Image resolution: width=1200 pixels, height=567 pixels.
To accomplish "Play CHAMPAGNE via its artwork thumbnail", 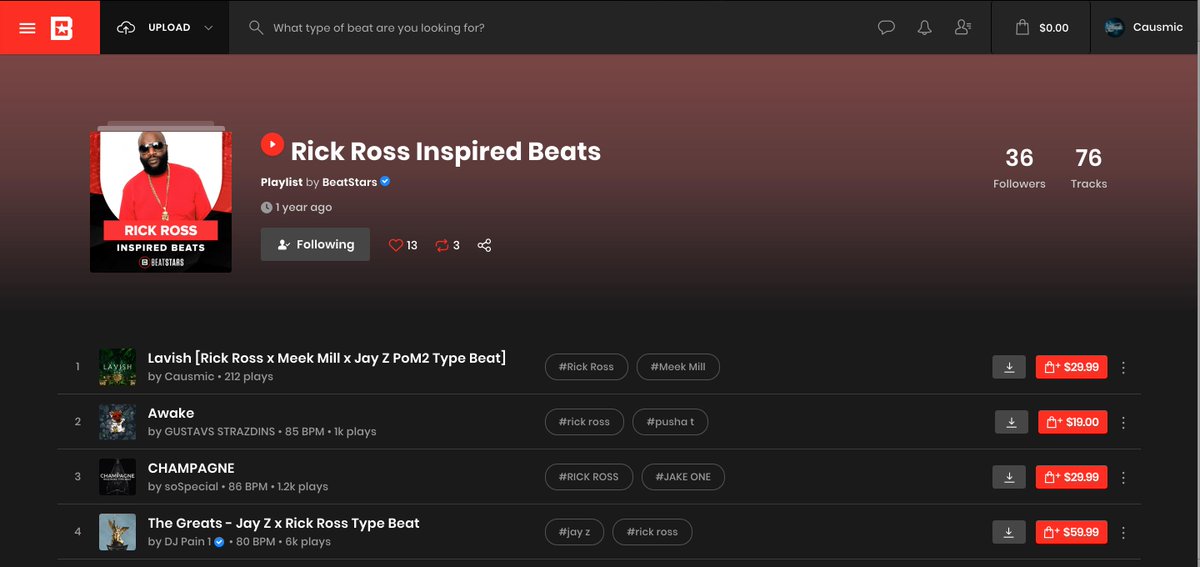I will [117, 477].
